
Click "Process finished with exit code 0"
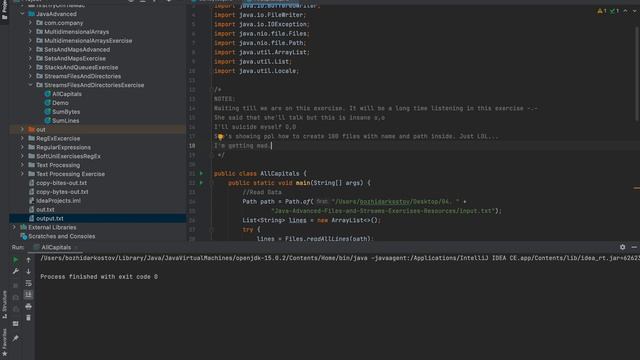(x=99, y=277)
